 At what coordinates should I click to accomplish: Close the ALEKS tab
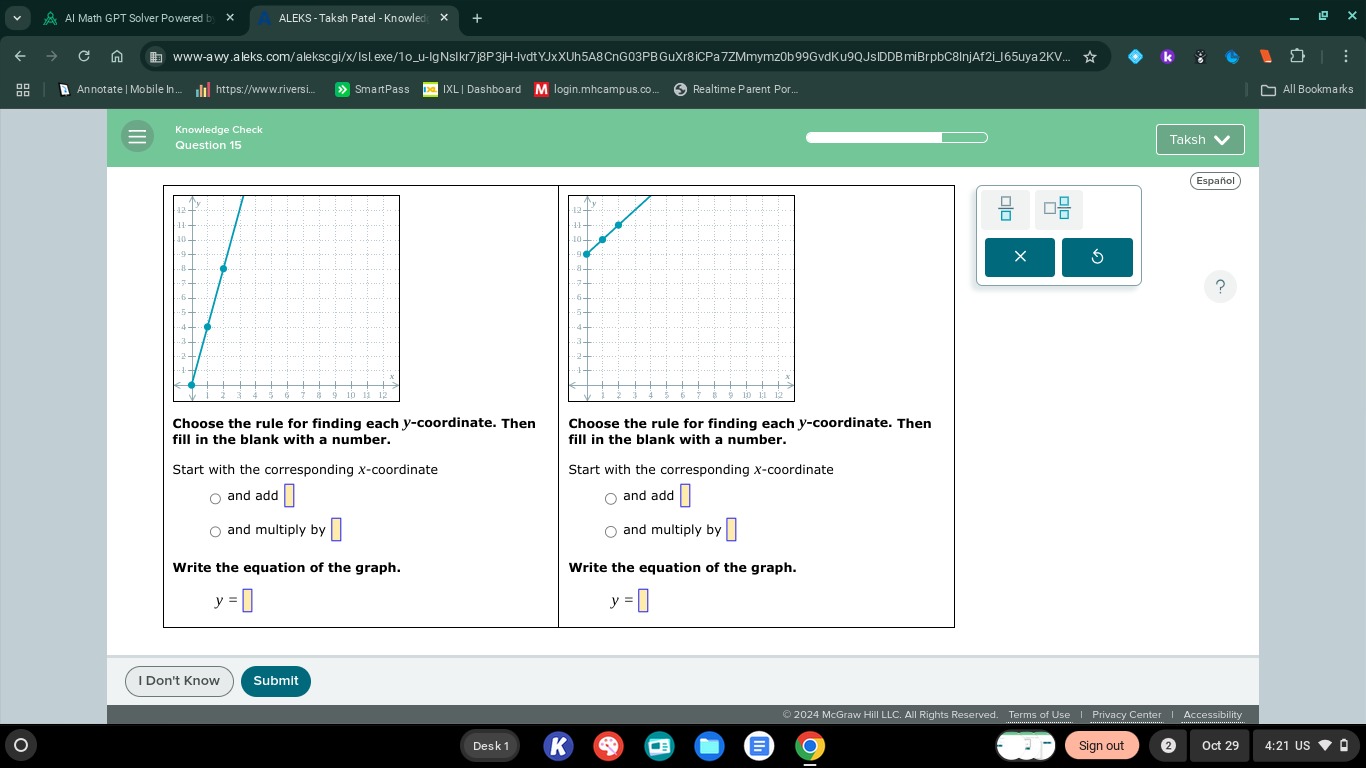pos(444,18)
